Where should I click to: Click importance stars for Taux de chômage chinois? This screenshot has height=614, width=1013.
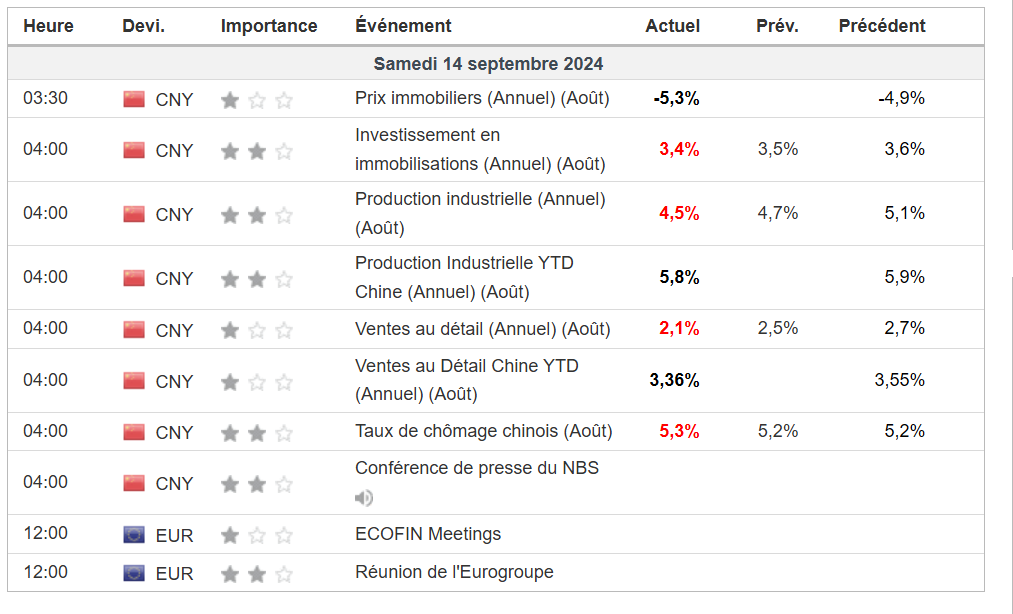(257, 432)
